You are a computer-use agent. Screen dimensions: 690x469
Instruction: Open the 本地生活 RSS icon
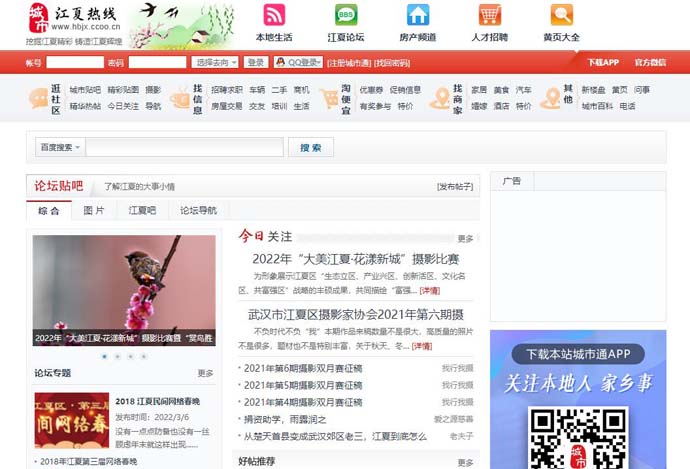(x=274, y=15)
